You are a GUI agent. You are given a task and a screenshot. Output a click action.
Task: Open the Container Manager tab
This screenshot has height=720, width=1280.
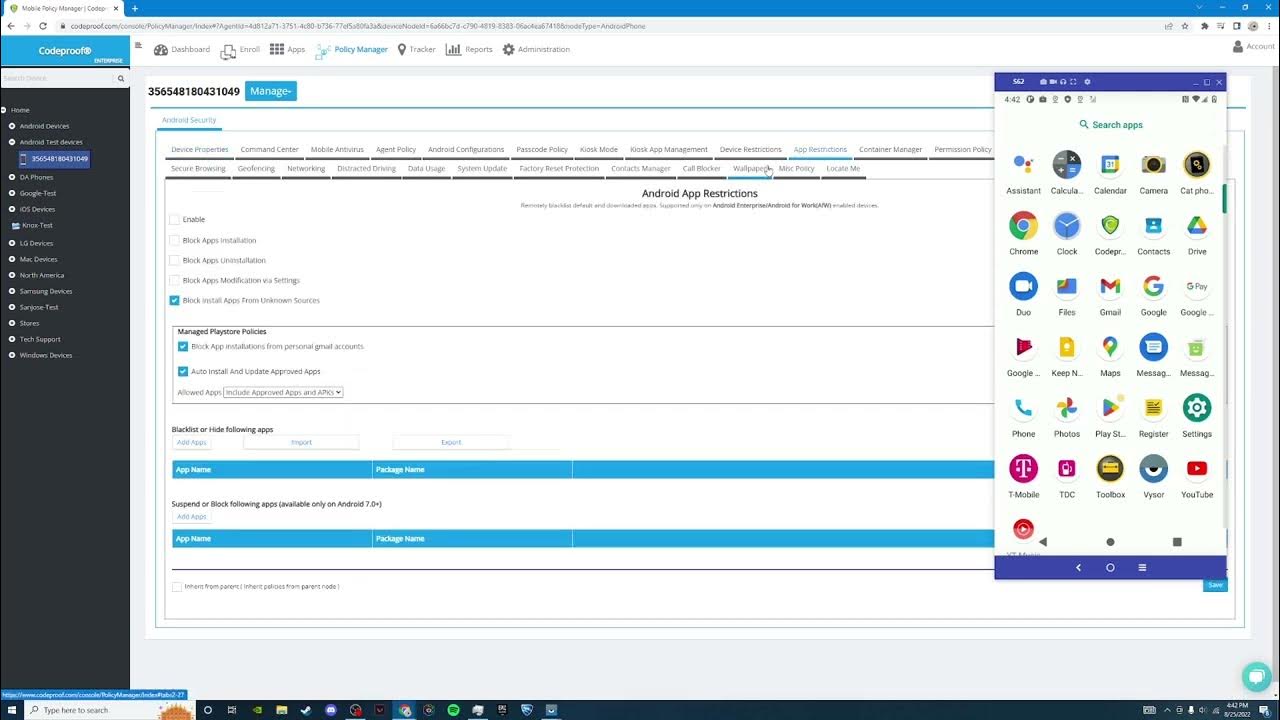(890, 149)
